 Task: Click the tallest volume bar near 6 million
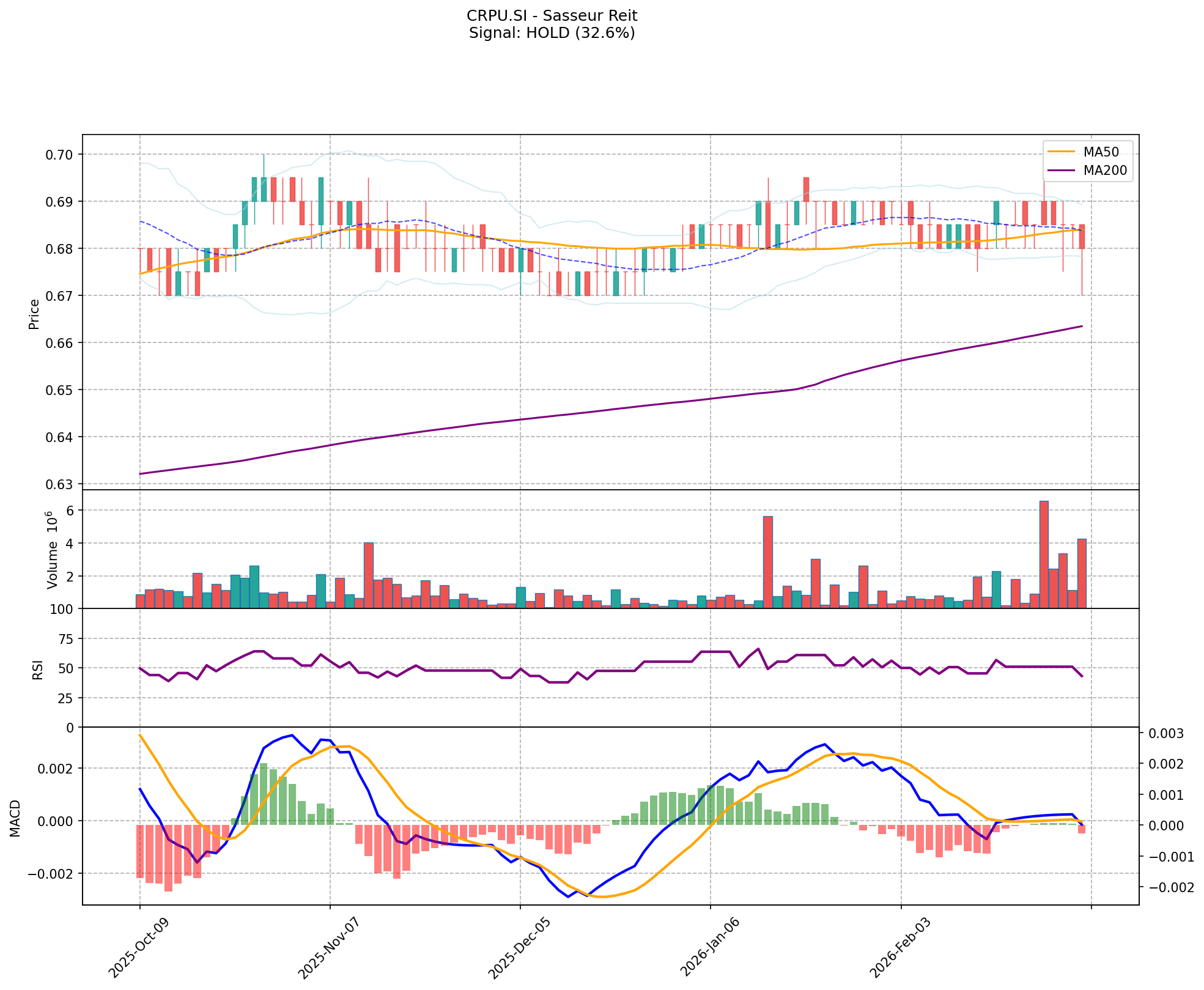coord(1044,554)
